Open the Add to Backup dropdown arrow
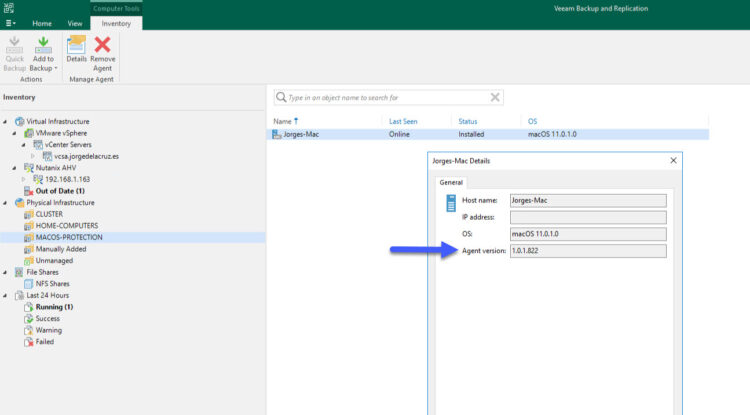Viewport: 750px width, 415px height. pyautogui.click(x=56, y=68)
